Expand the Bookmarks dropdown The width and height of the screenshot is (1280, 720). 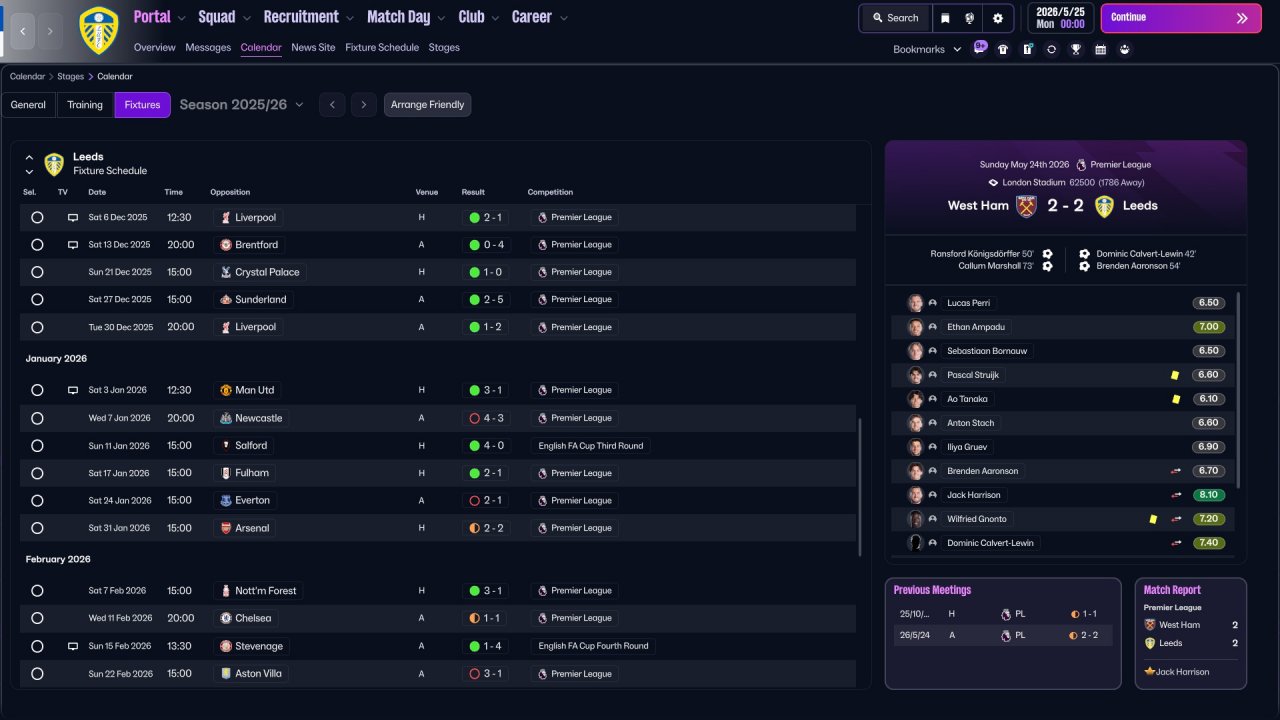pos(927,49)
